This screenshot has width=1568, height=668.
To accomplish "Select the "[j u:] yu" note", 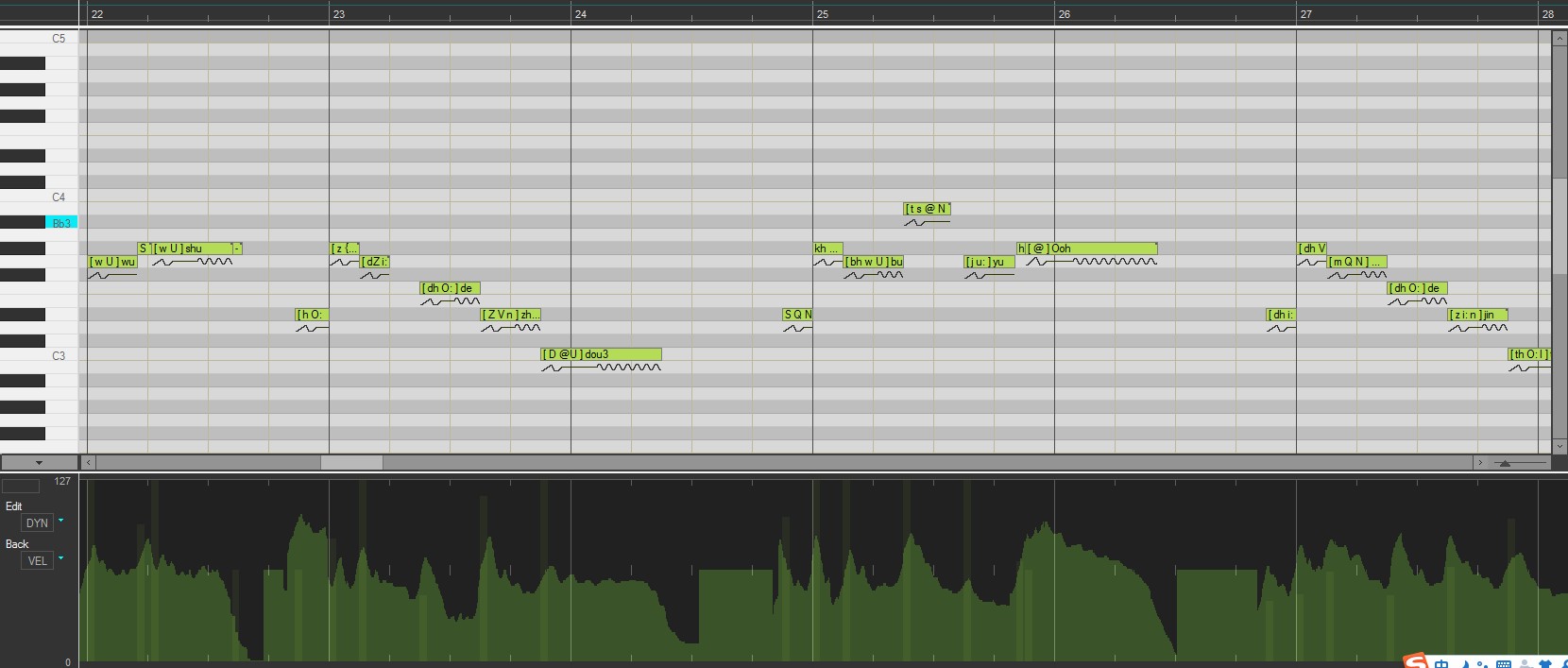I will point(989,262).
